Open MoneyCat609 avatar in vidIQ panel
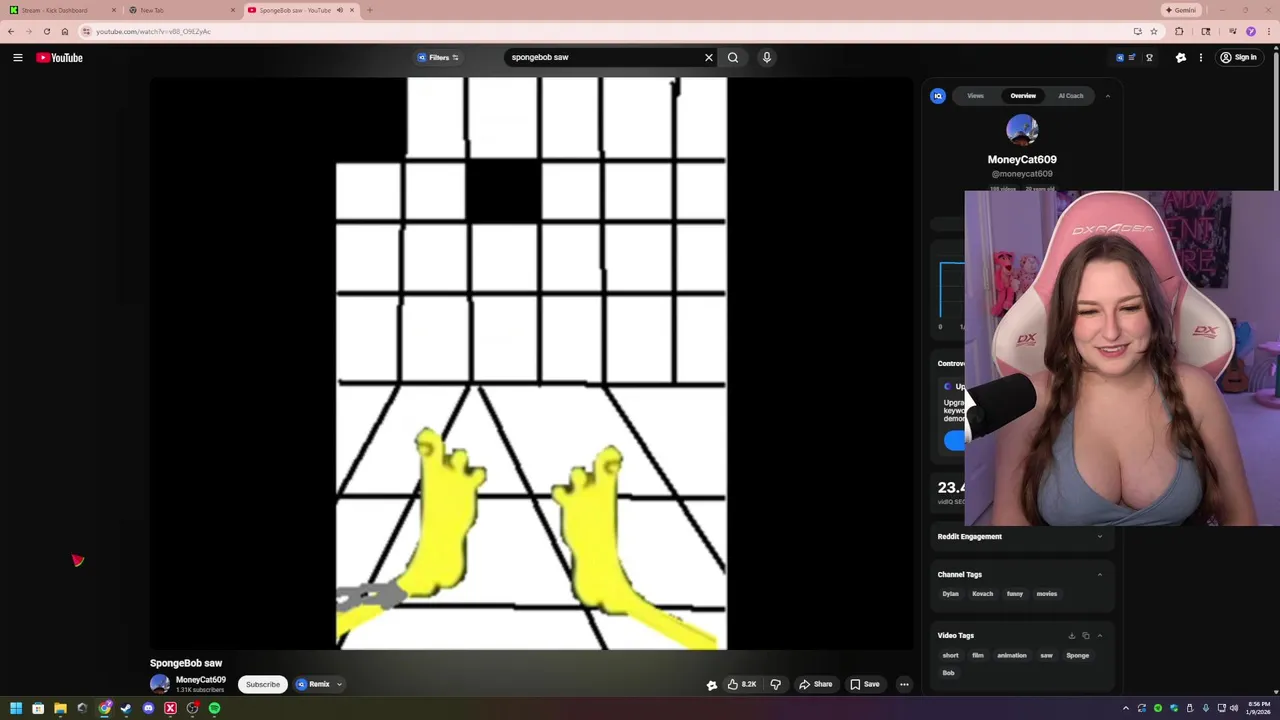Screen dimensions: 1280x720 pyautogui.click(x=1022, y=131)
